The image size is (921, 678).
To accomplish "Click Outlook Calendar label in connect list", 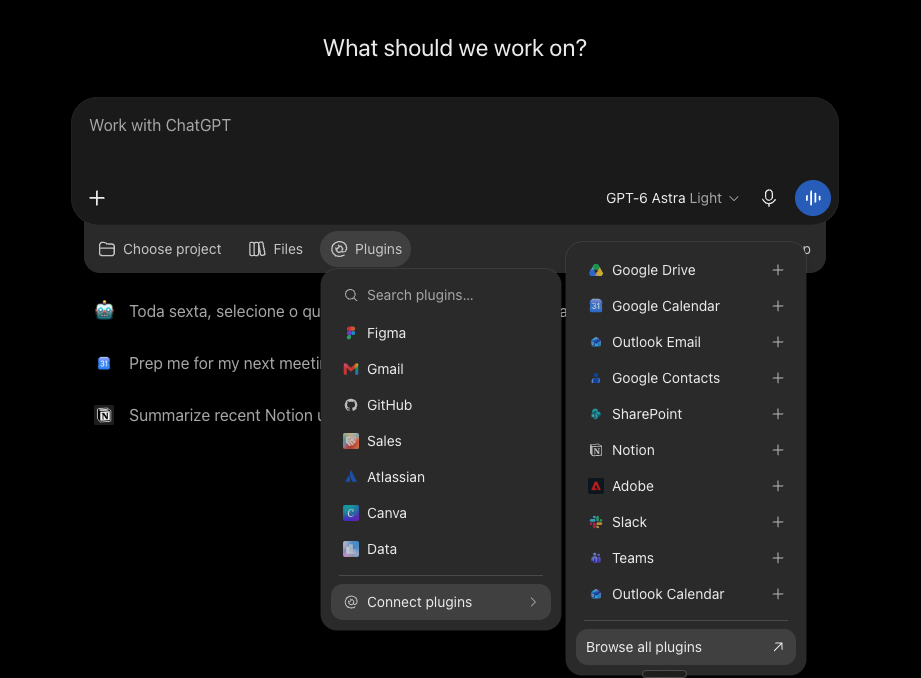I will click(x=668, y=594).
